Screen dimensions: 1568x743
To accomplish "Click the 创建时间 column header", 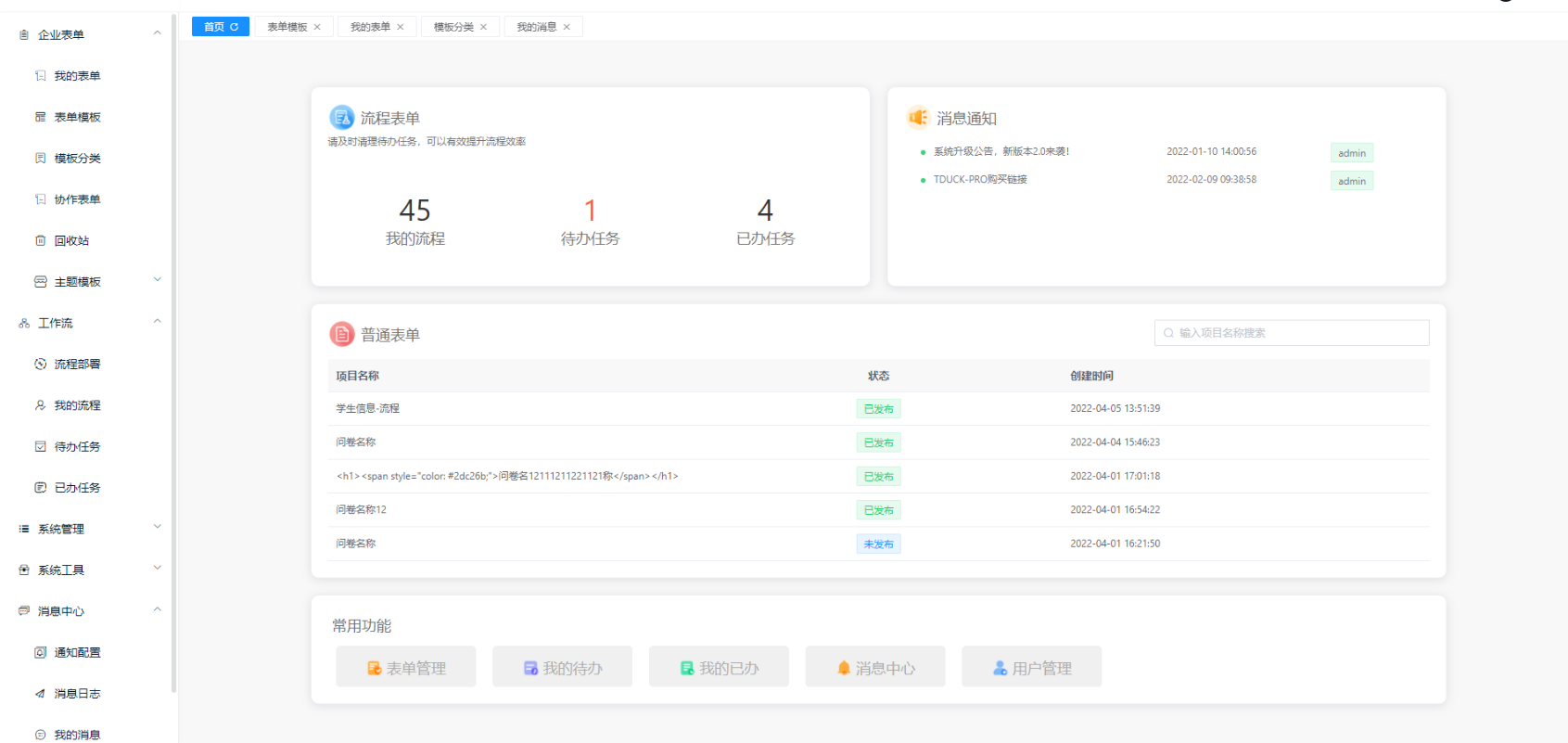I will [1091, 376].
